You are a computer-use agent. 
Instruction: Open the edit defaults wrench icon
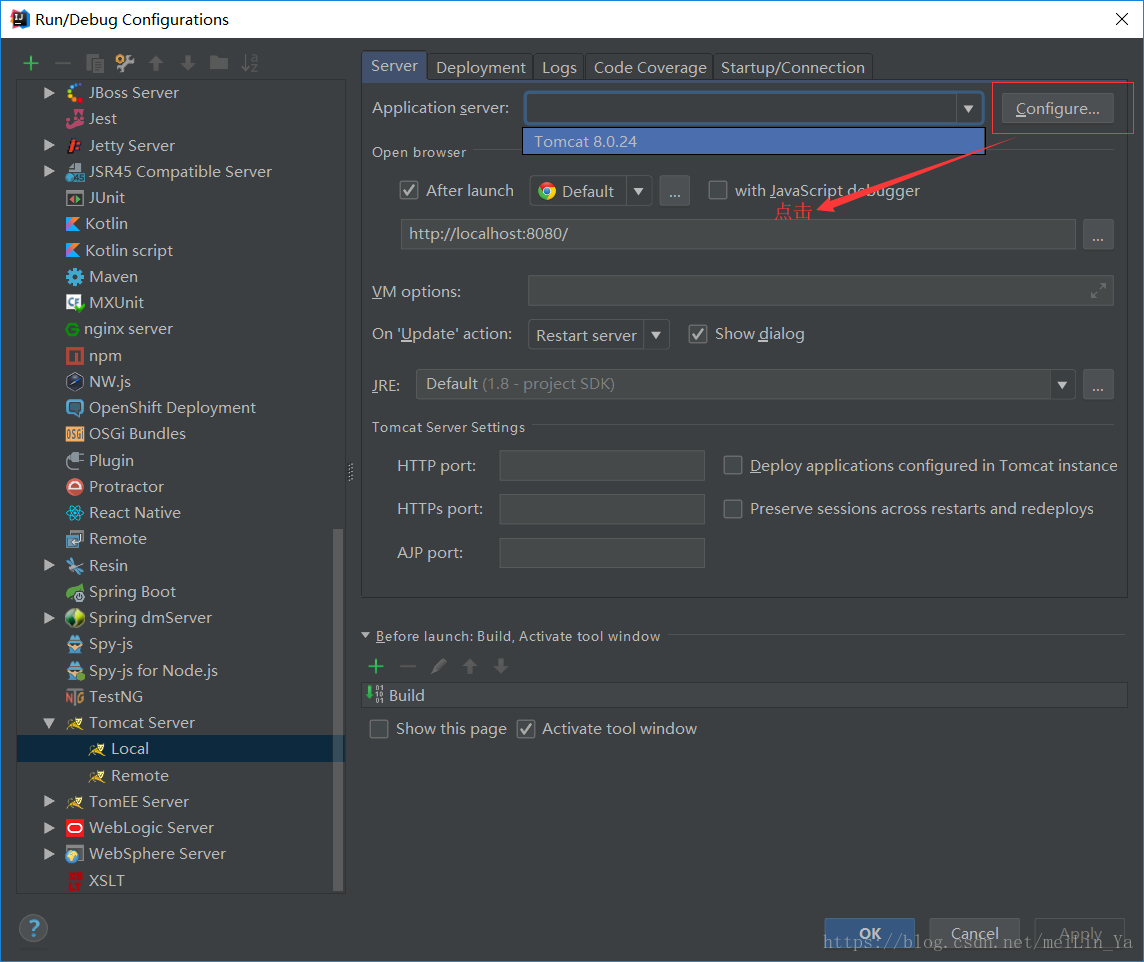pos(125,63)
